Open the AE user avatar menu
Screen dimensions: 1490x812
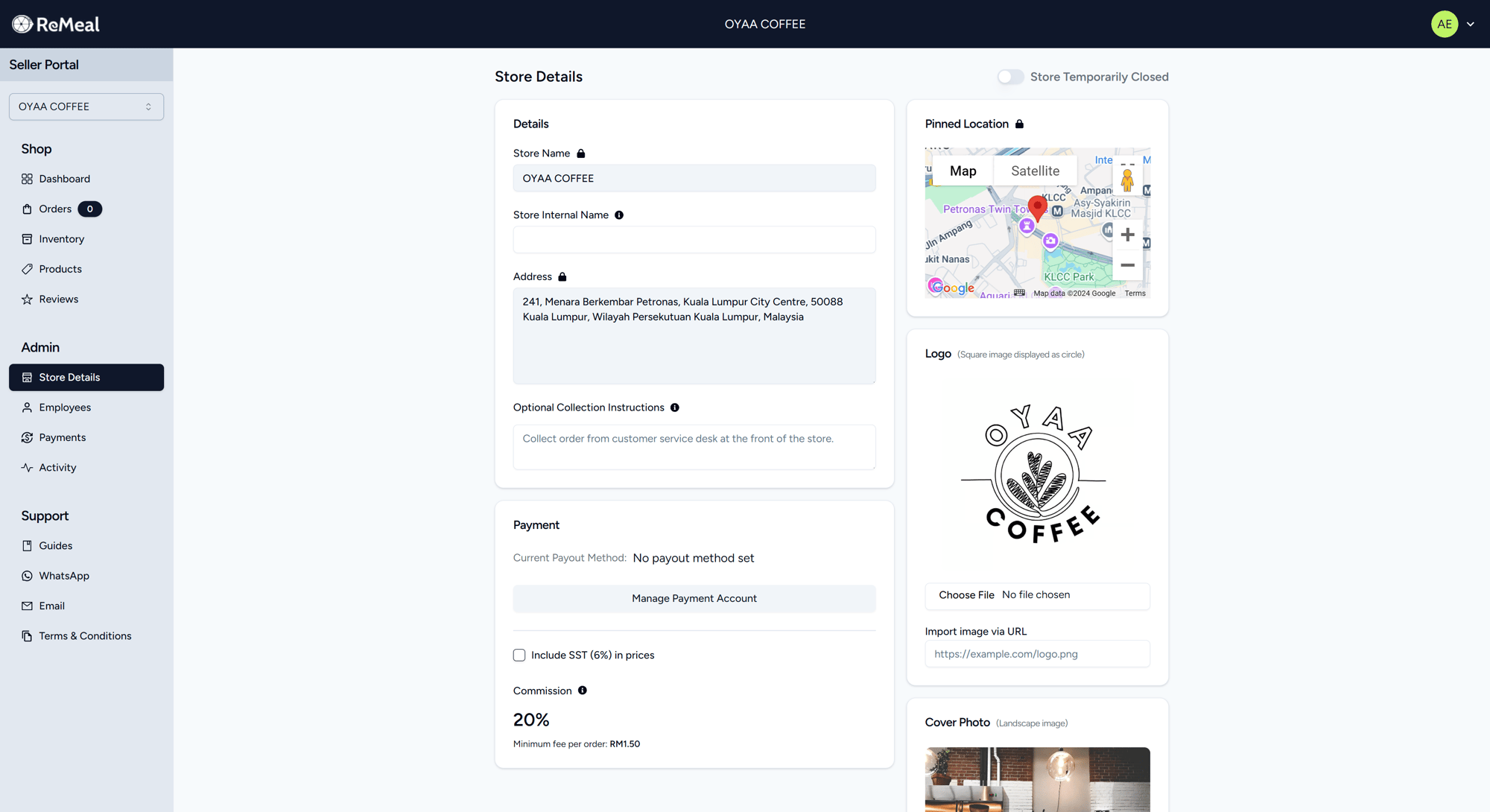tap(1444, 24)
